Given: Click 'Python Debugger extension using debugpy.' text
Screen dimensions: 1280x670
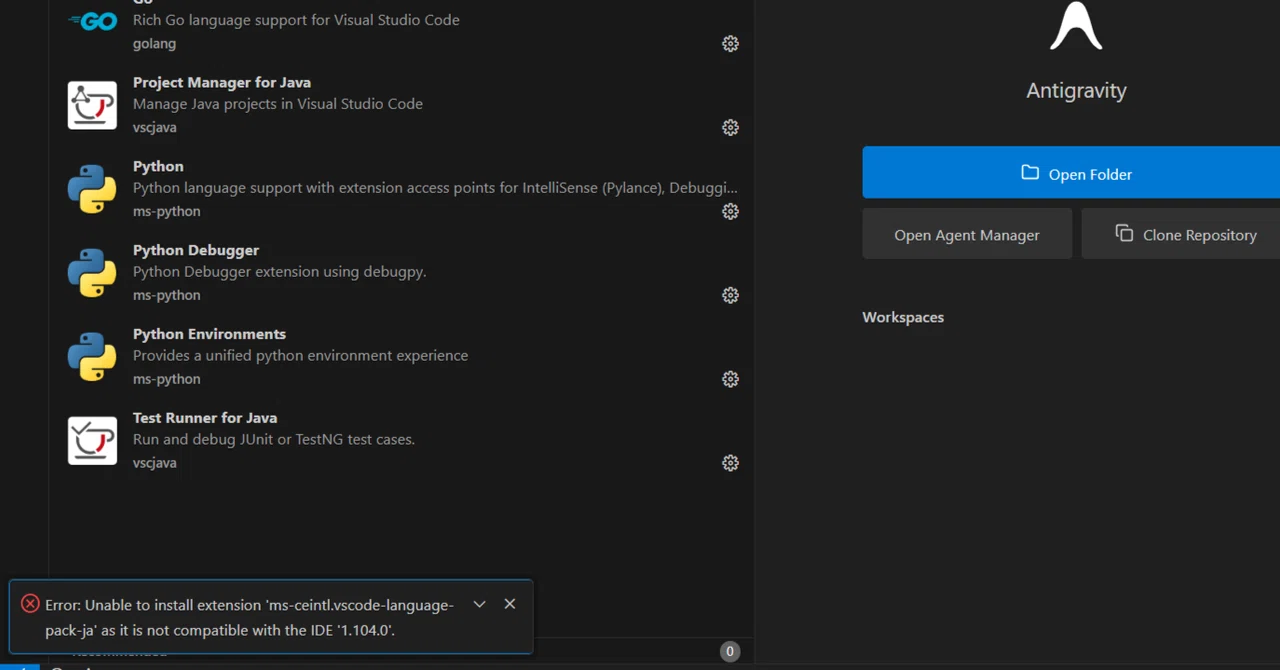Looking at the screenshot, I should (x=280, y=272).
